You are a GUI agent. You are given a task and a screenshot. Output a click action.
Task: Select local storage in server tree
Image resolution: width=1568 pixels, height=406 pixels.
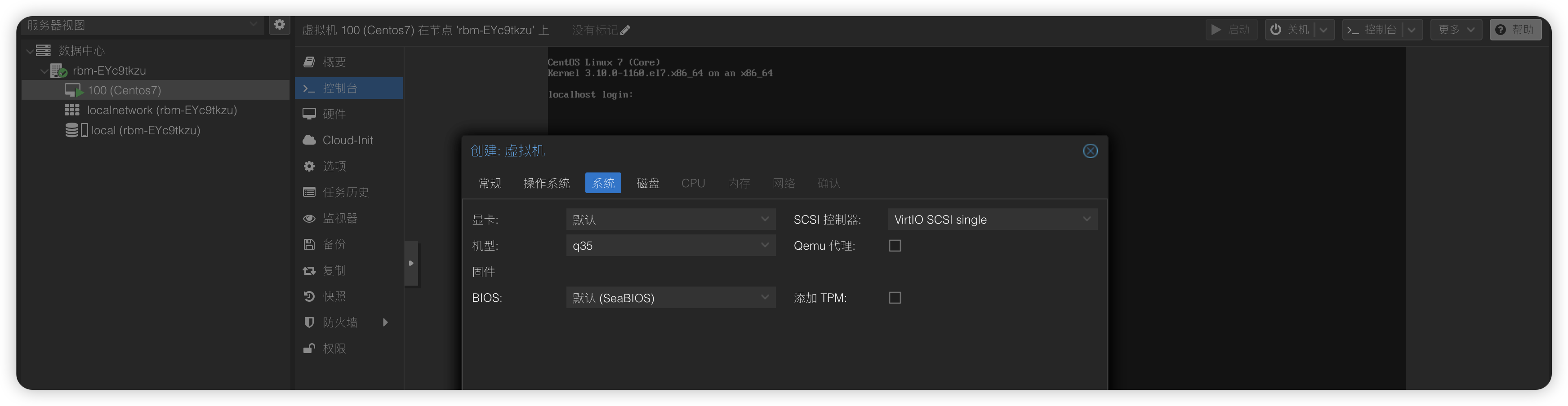pos(145,131)
